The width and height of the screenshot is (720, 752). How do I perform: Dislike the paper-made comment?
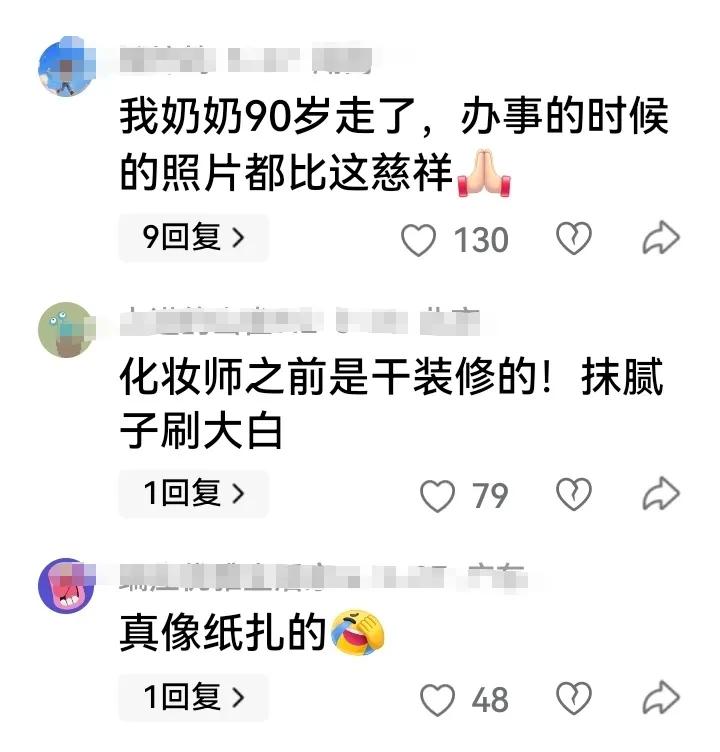tap(573, 698)
